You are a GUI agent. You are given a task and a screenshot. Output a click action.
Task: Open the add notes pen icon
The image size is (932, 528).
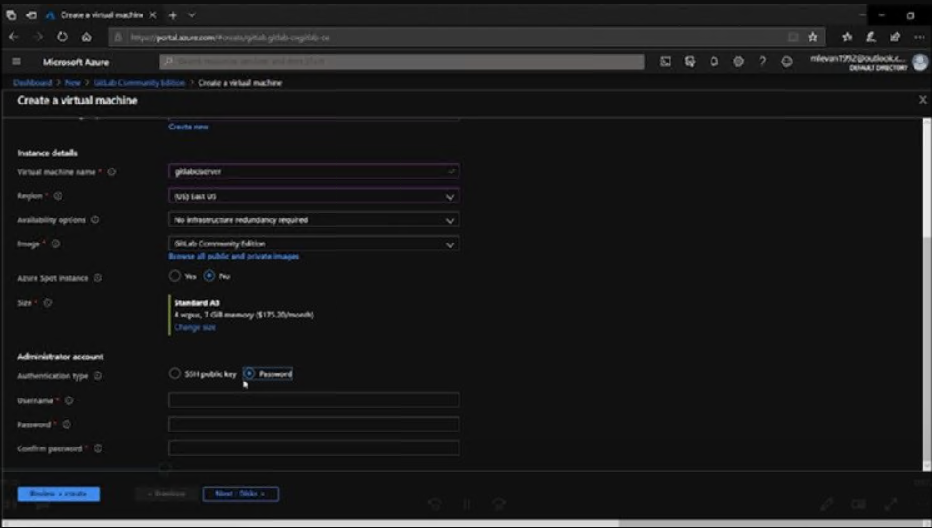click(x=871, y=37)
